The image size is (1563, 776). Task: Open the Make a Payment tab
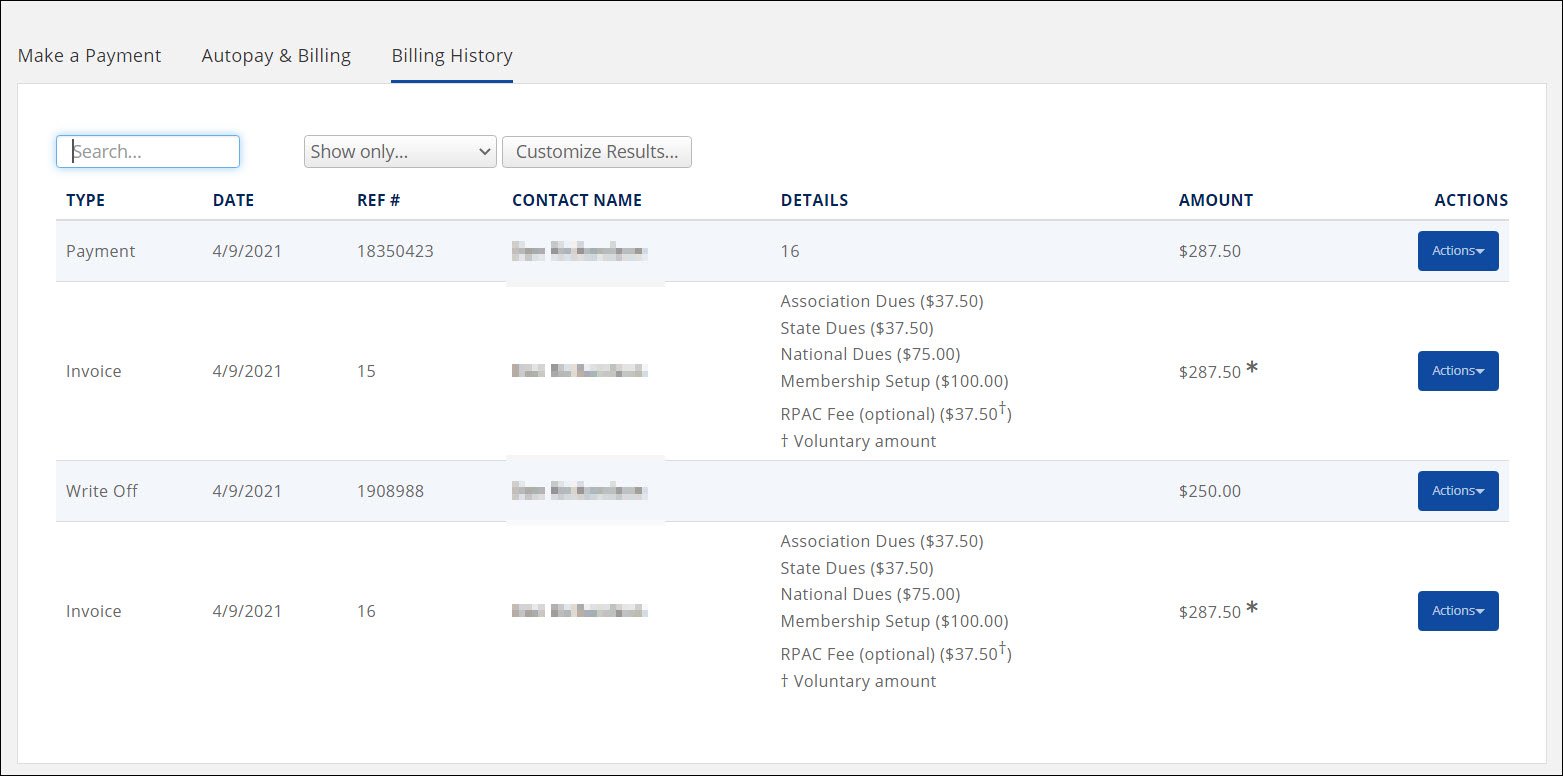pyautogui.click(x=89, y=56)
